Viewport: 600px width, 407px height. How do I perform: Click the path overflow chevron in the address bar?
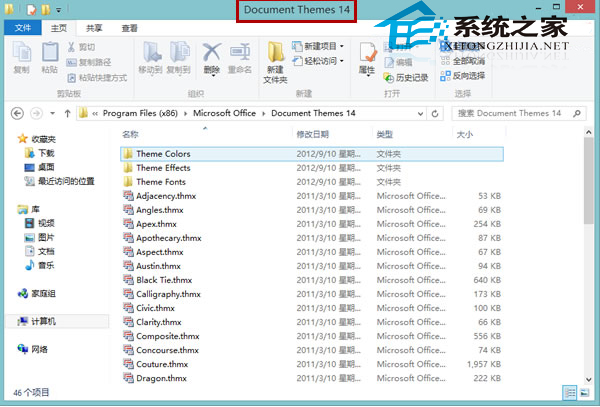point(95,114)
